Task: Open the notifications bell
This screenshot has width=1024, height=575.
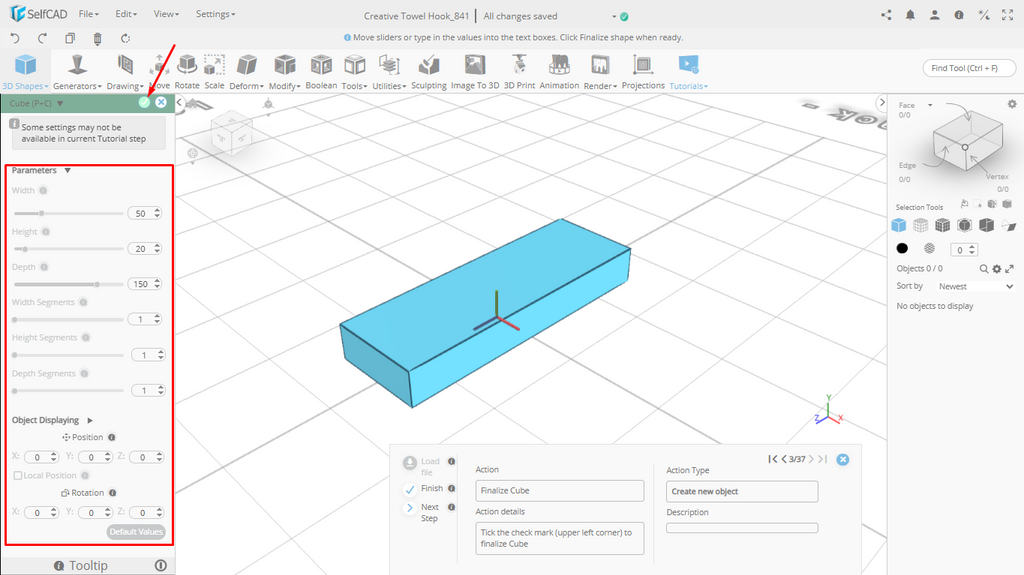Action: coord(910,15)
